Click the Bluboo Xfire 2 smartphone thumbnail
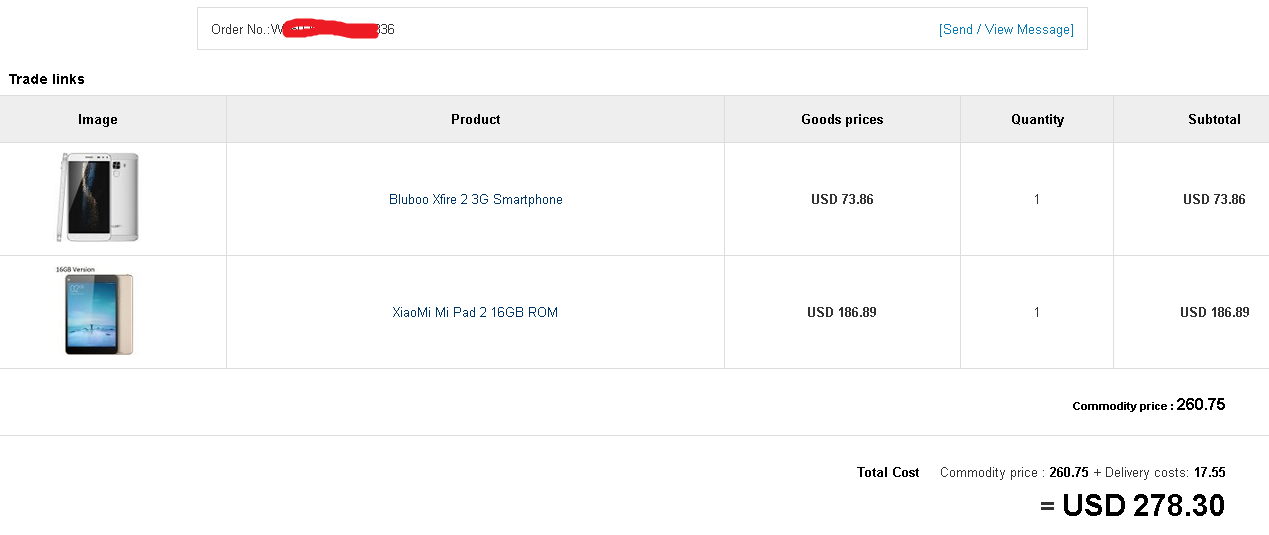 [x=98, y=198]
